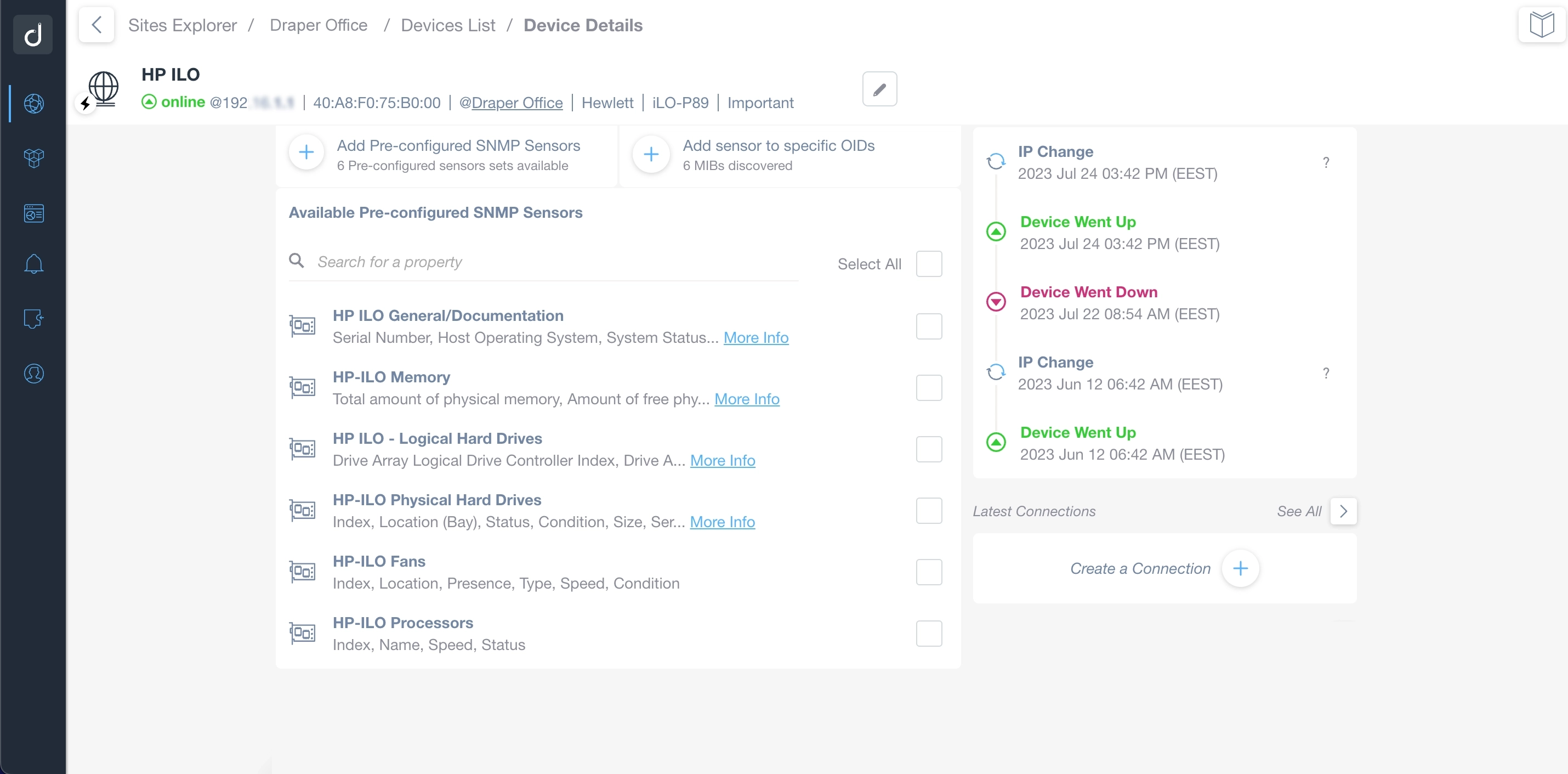Go back using the left chevron button
1568x774 pixels.
pyautogui.click(x=96, y=25)
